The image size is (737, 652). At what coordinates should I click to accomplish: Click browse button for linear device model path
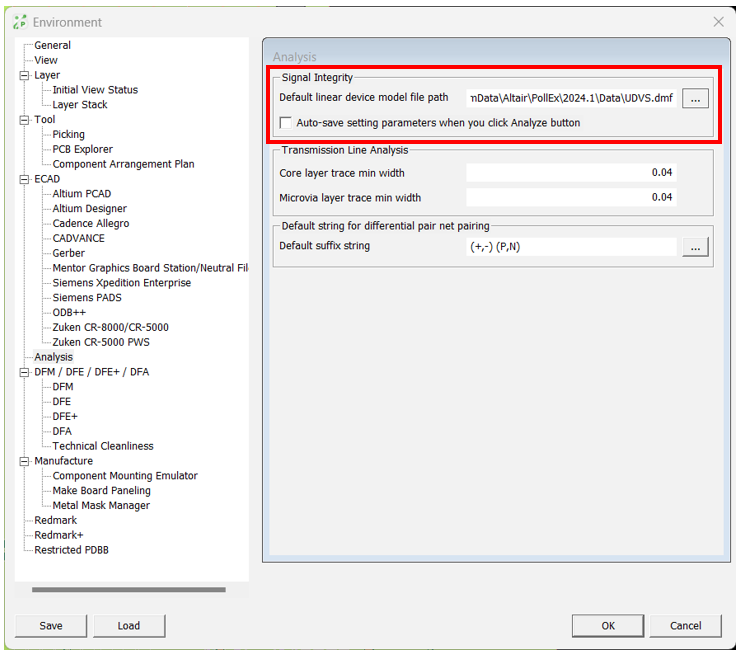(x=696, y=98)
